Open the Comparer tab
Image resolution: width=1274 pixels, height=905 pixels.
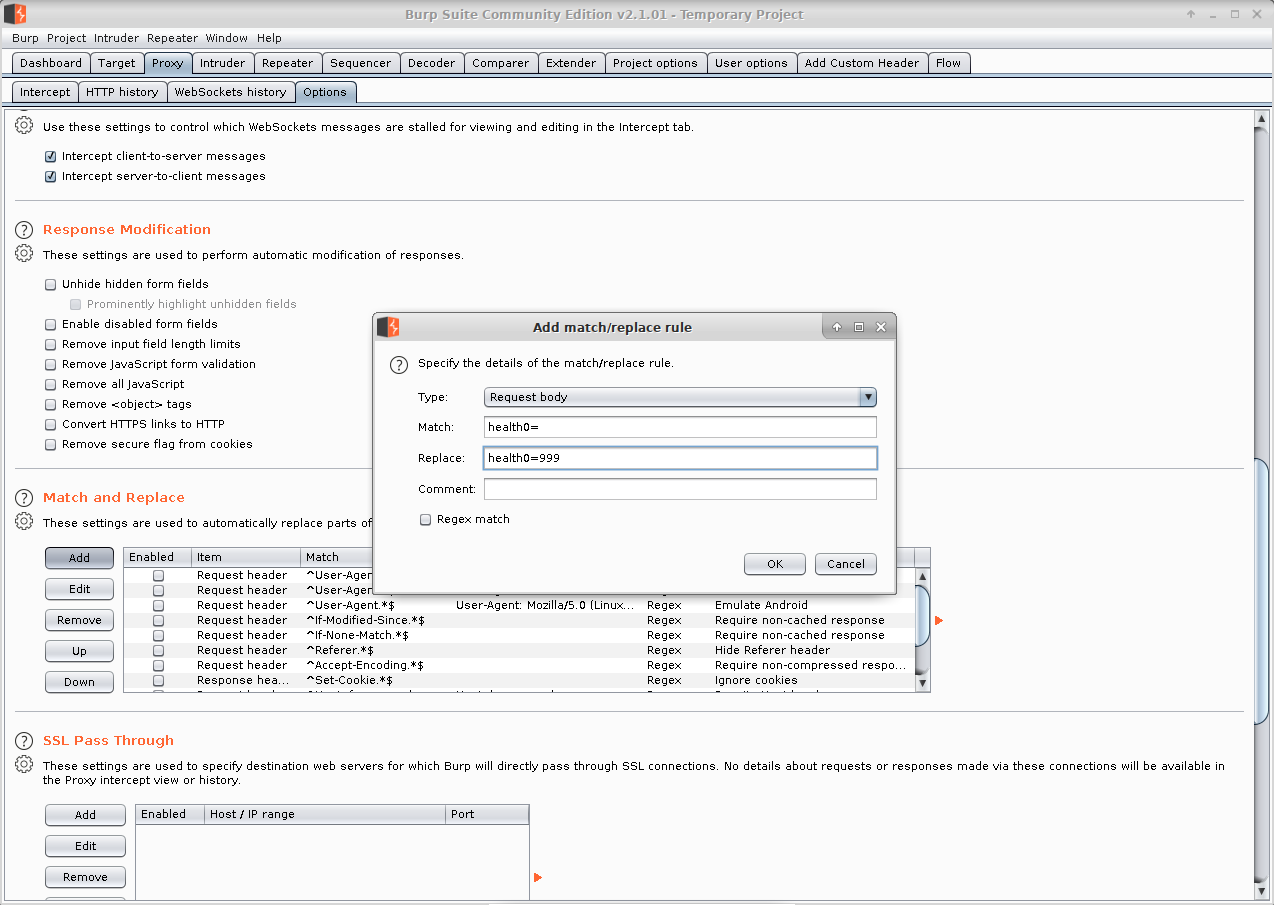[x=501, y=63]
